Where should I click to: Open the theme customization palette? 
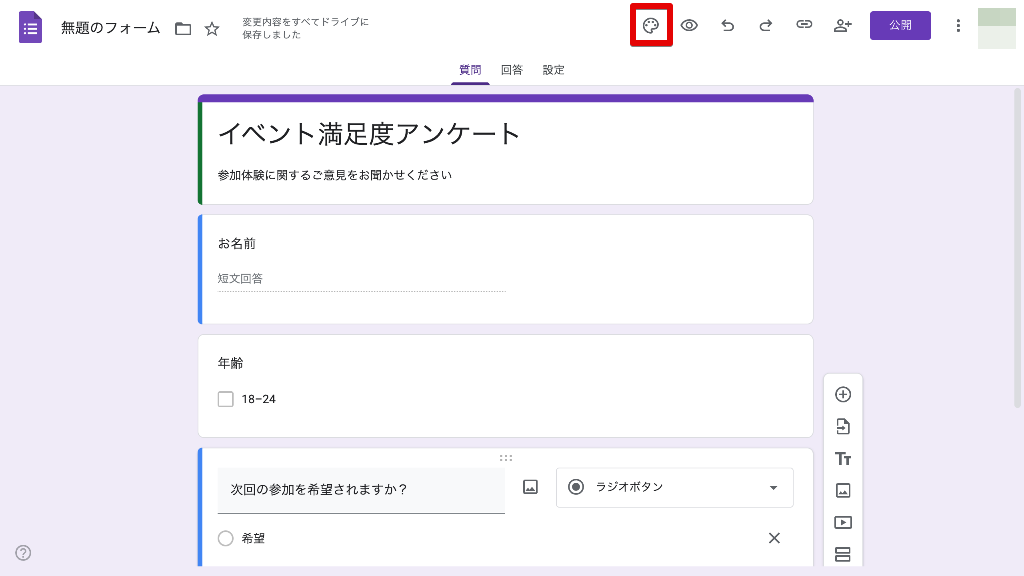651,26
